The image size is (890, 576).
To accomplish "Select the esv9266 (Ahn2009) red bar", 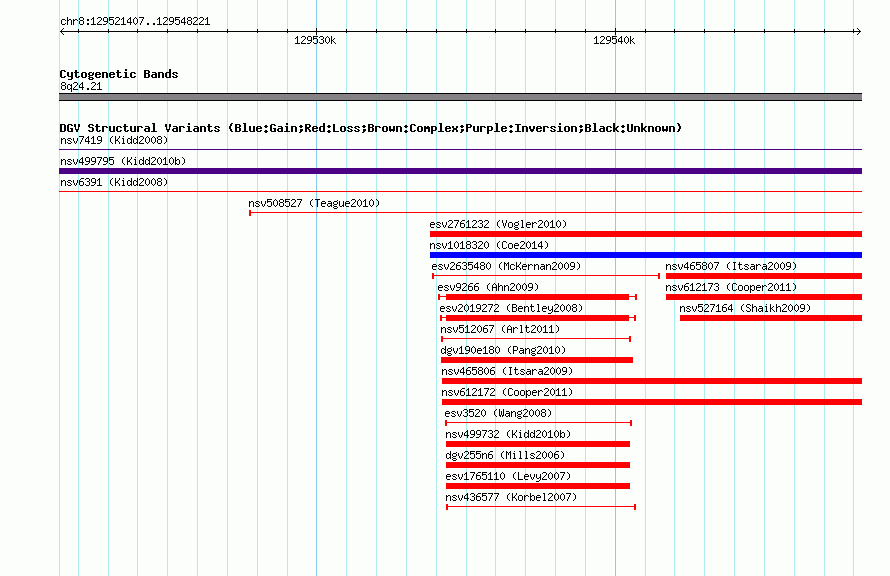I will pos(538,297).
